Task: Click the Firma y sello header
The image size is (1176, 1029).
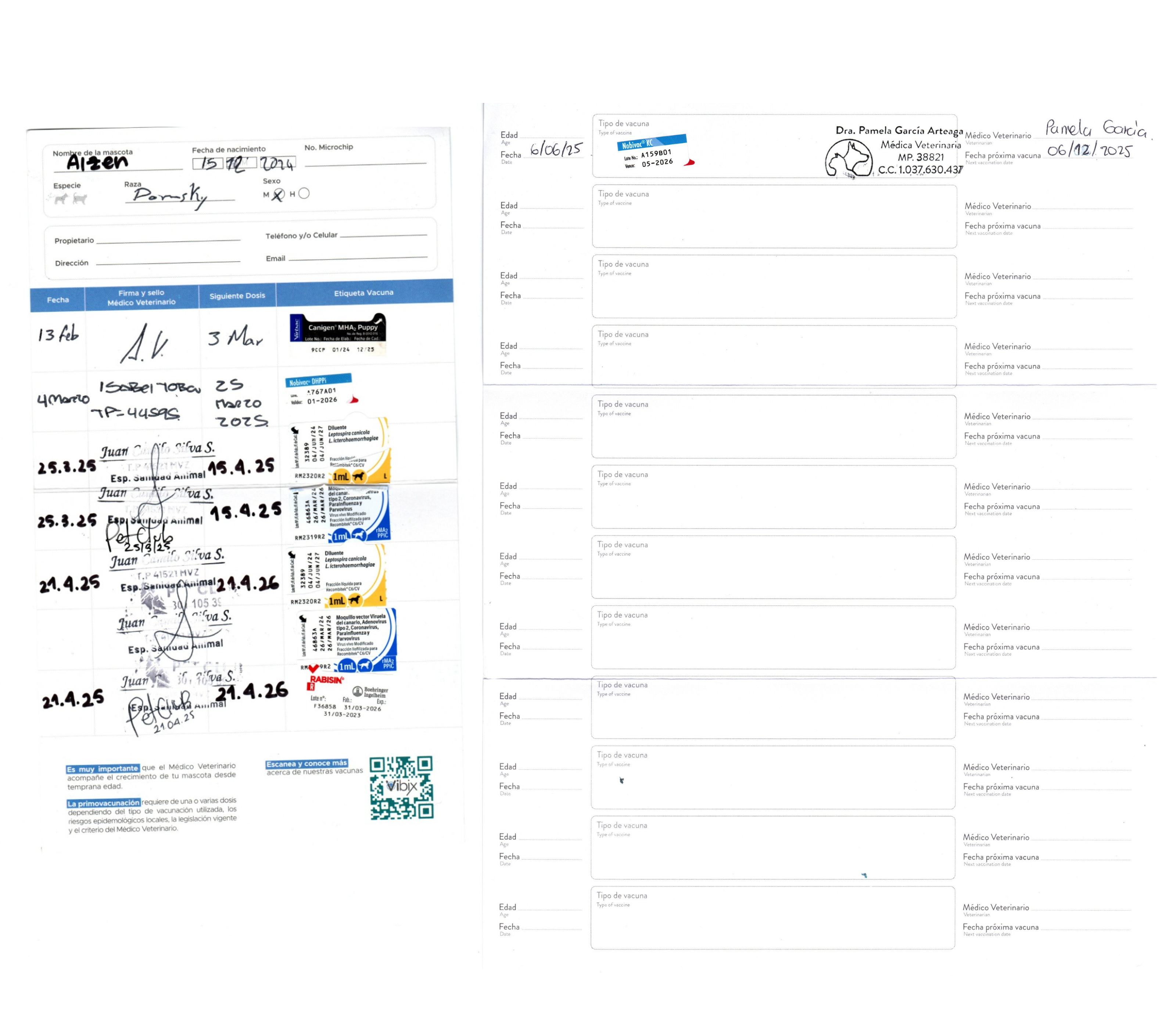Action: 141,297
